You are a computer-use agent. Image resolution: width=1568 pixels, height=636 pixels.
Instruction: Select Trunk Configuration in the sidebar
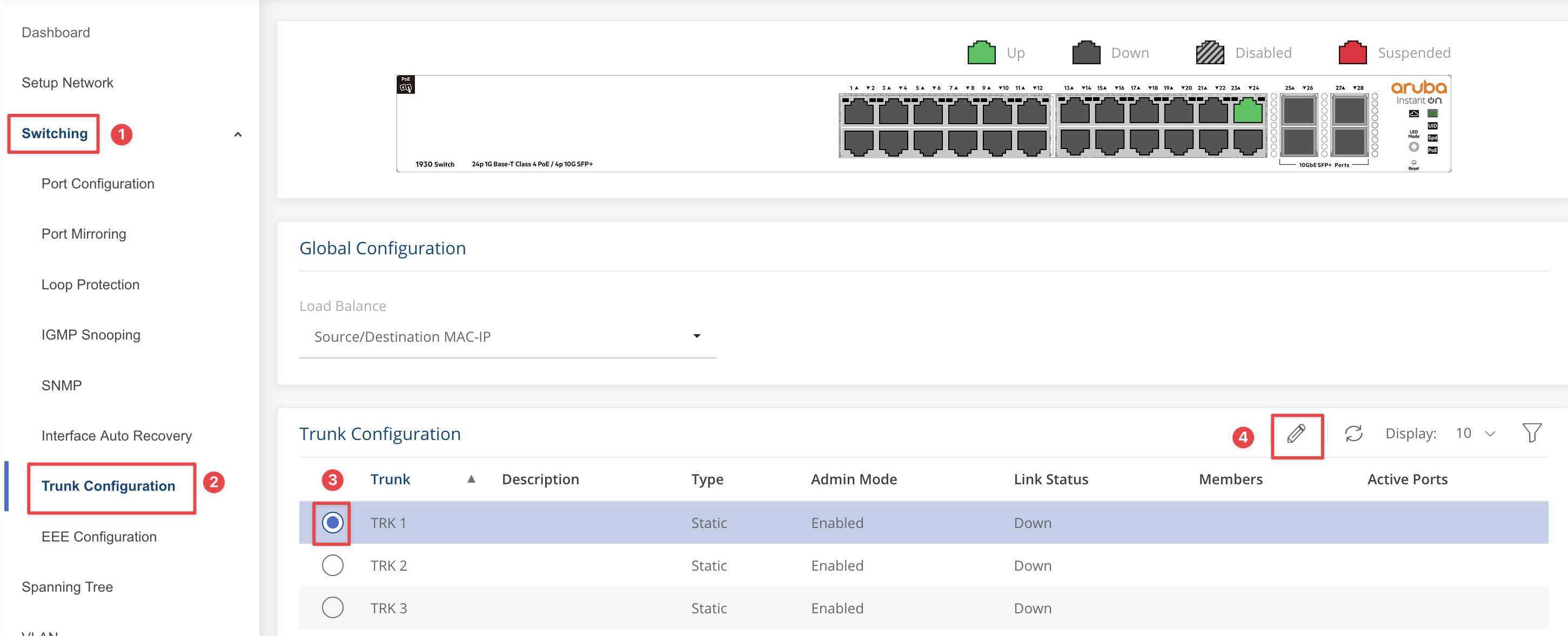[x=108, y=486]
